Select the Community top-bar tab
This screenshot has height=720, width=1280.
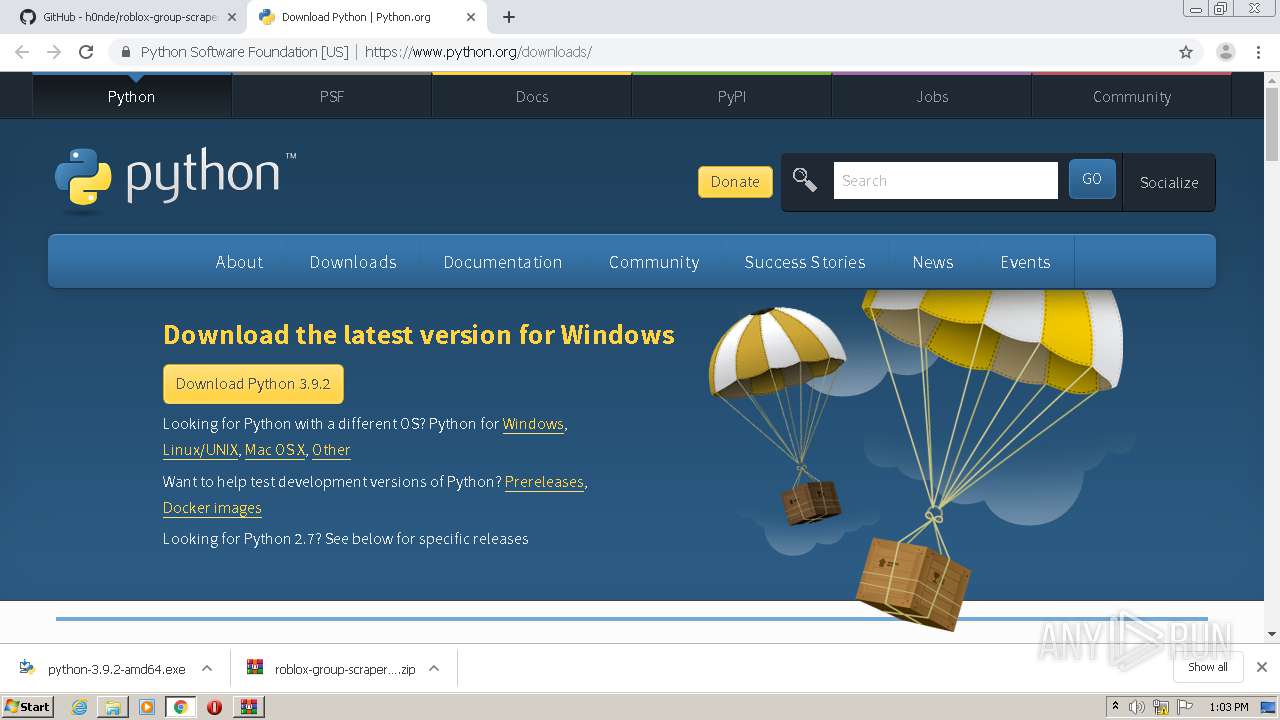click(1132, 96)
